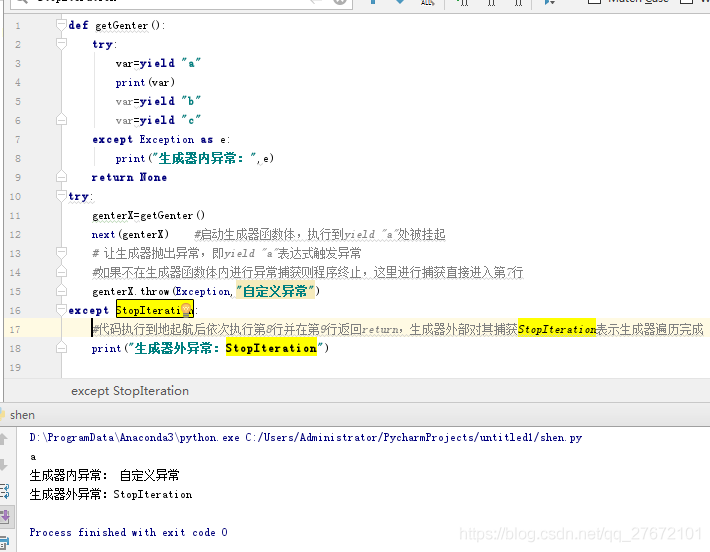Click 'genterX=getGenter()' on line 11

[148, 216]
